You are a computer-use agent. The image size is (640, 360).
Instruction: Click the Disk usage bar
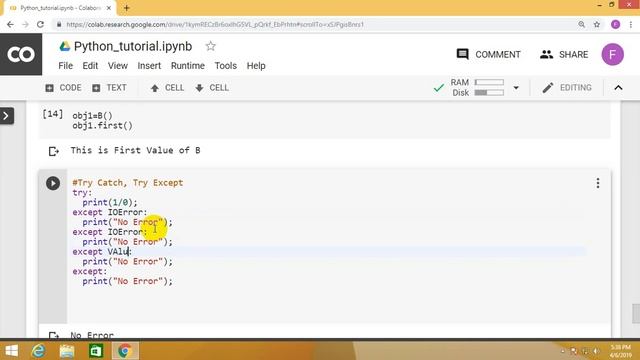pos(489,93)
